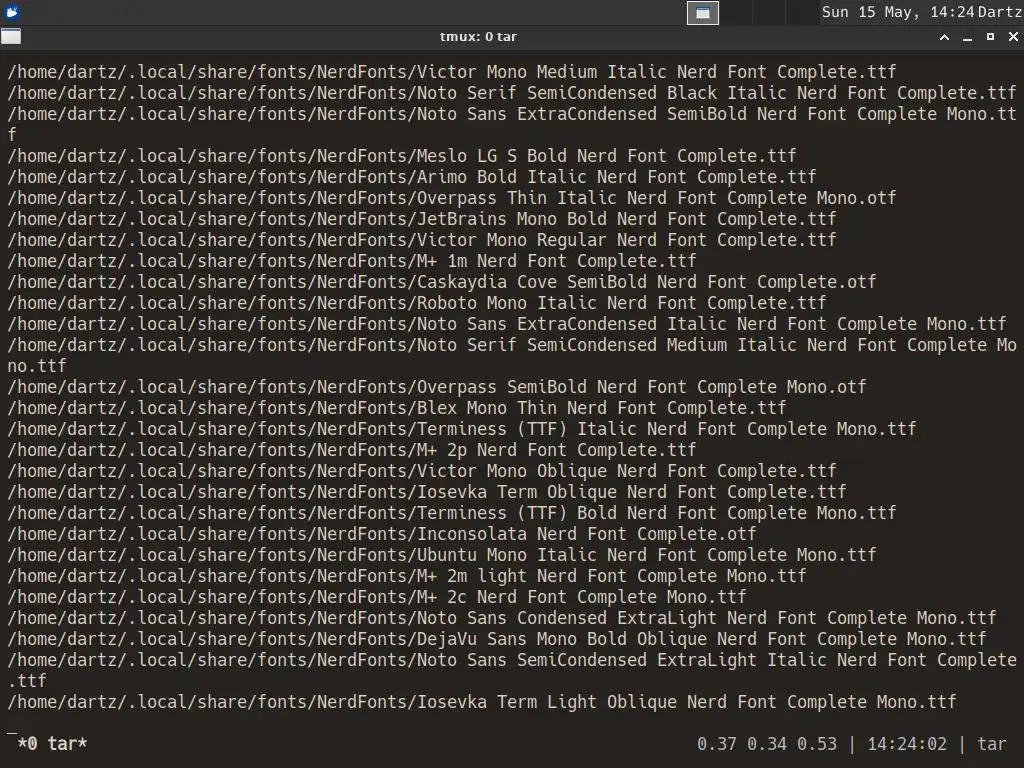Click DejaVu Sans Mono Bold Oblique line

tap(497, 638)
